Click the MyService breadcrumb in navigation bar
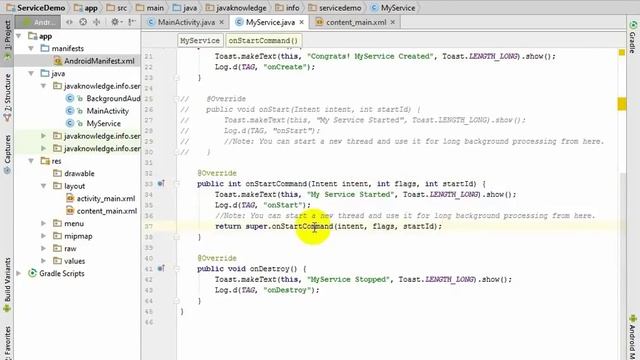The width and height of the screenshot is (640, 360). 393,8
